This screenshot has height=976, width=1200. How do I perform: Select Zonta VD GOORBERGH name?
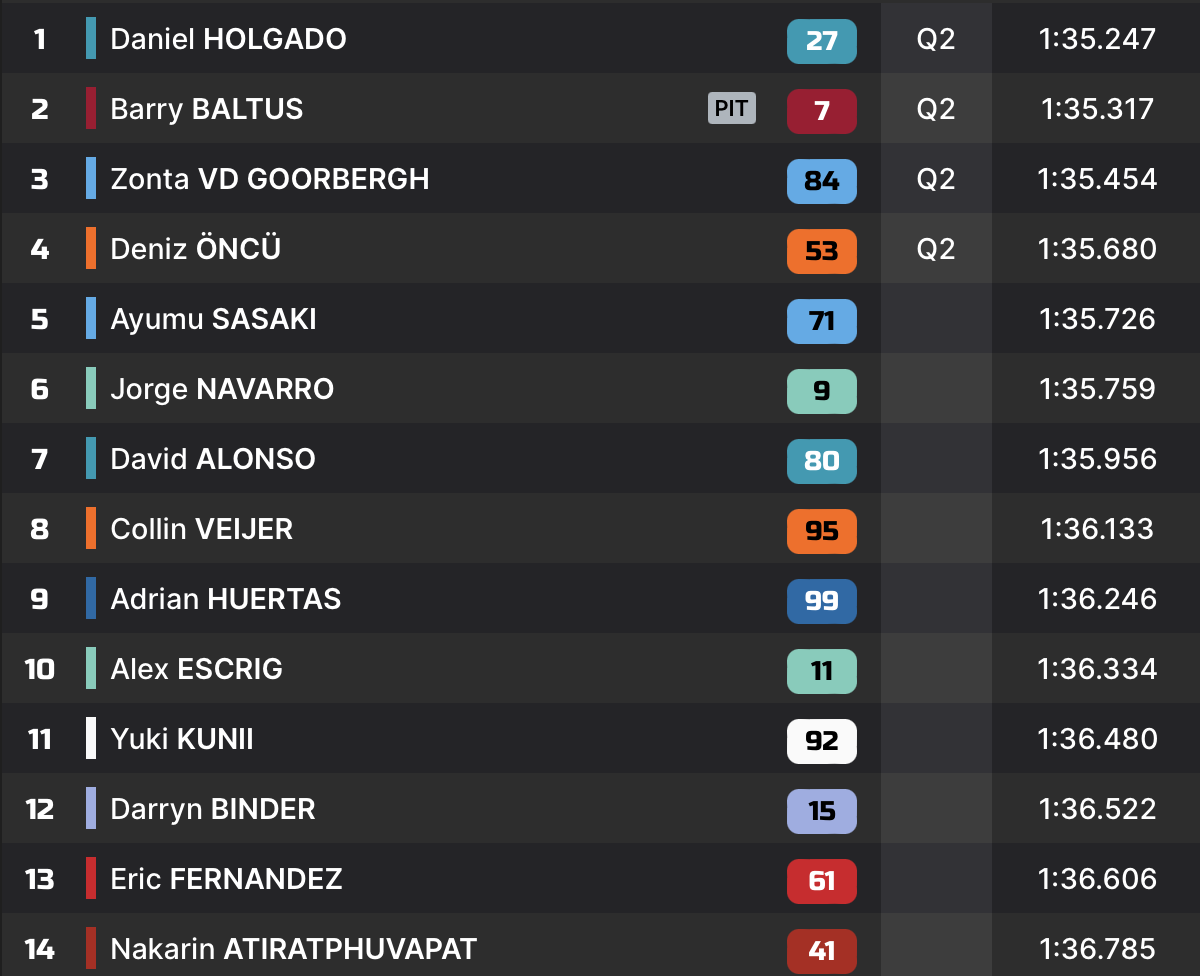[x=269, y=179]
